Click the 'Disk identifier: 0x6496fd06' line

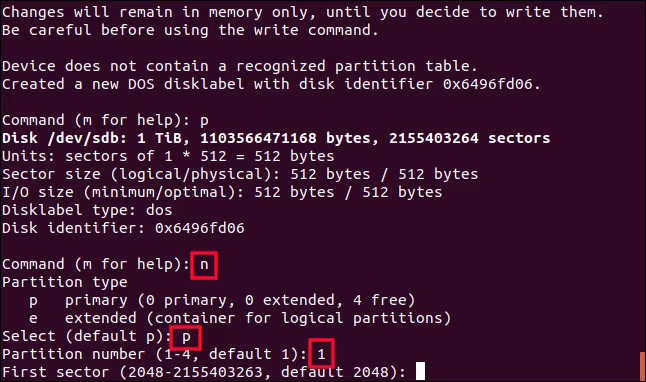tap(123, 228)
